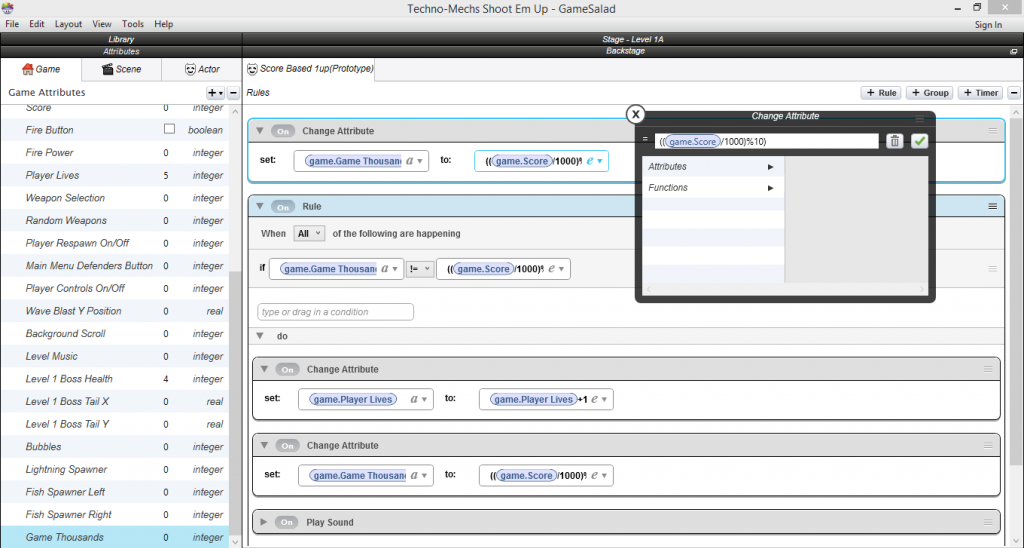
Task: Collapse the top Change Attribute behavior
Action: [260, 131]
